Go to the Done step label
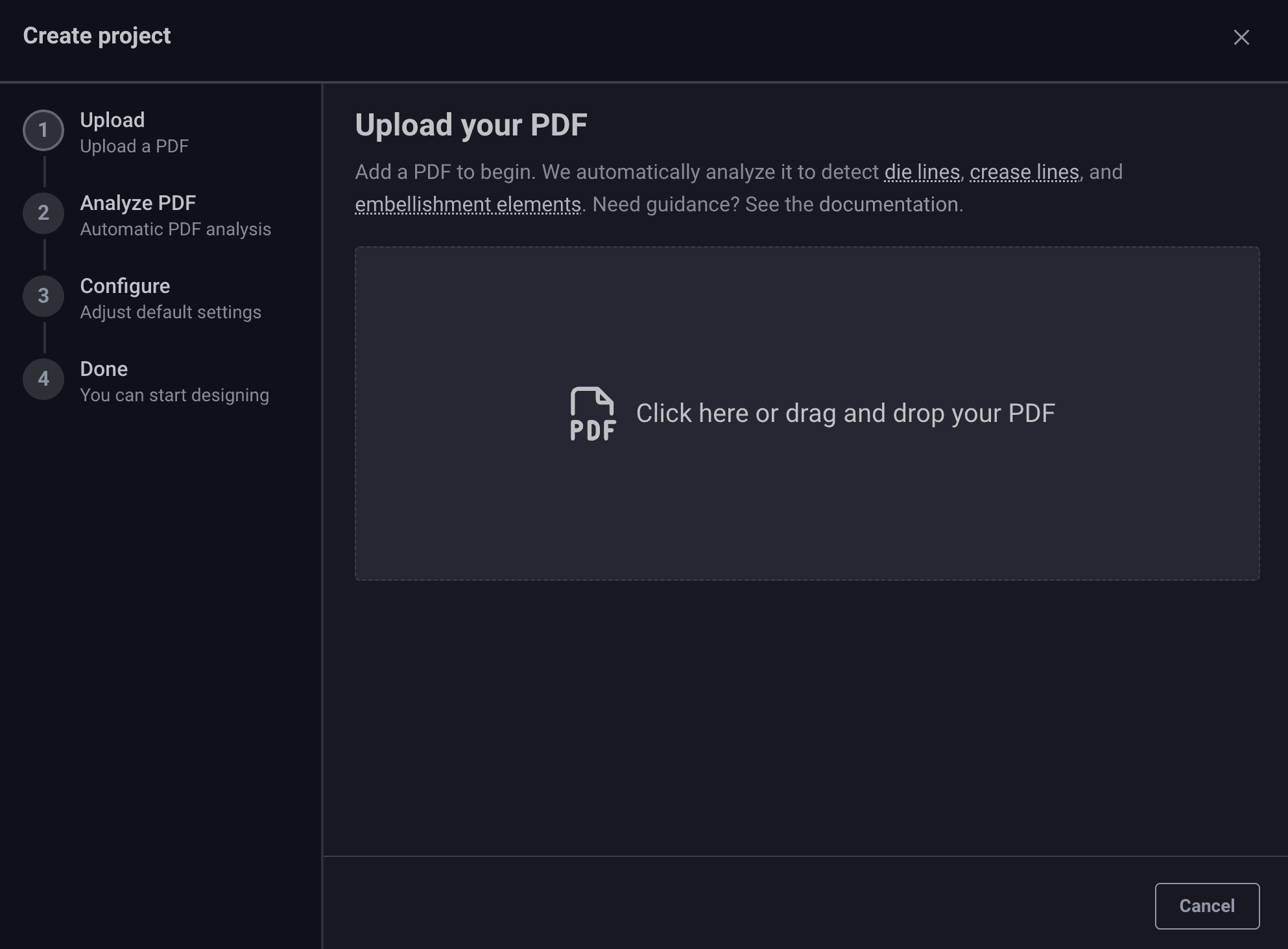Viewport: 1288px width, 949px height. pos(104,369)
